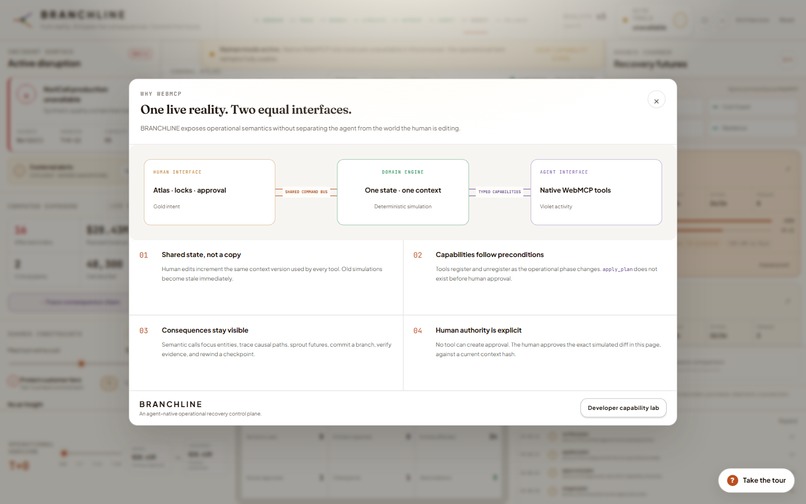Click 'One live reality. Two equal interfaces.' title

246,110
